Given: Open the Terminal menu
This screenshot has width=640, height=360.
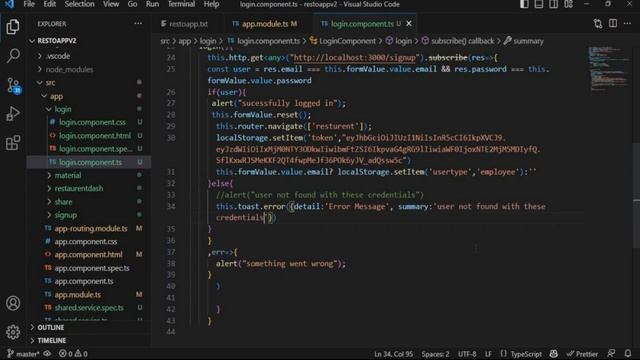Looking at the screenshot, I should point(181,4).
